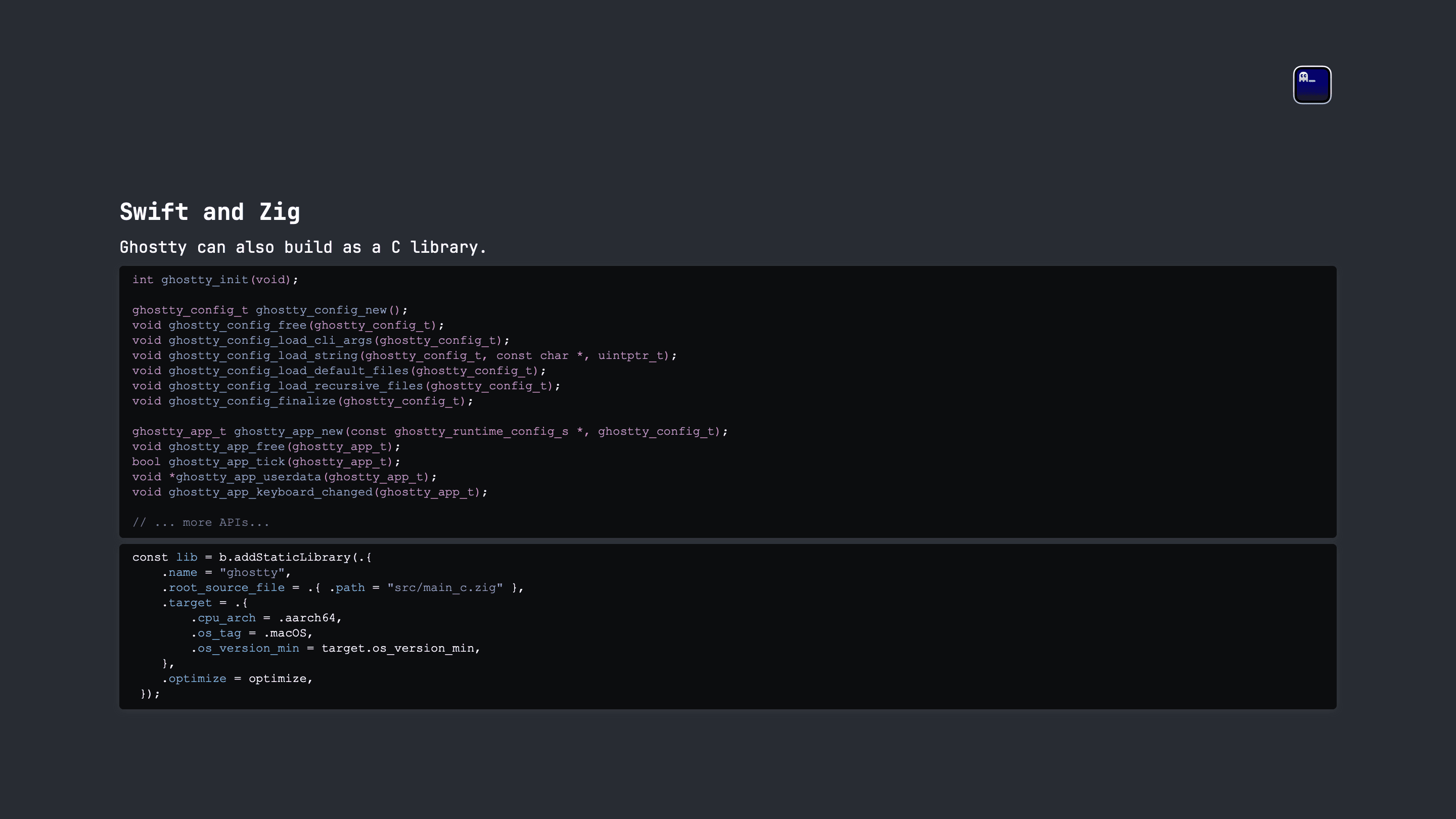The width and height of the screenshot is (1456, 819).
Task: Click the ghostty_config_load_default_files line
Action: 339,372
